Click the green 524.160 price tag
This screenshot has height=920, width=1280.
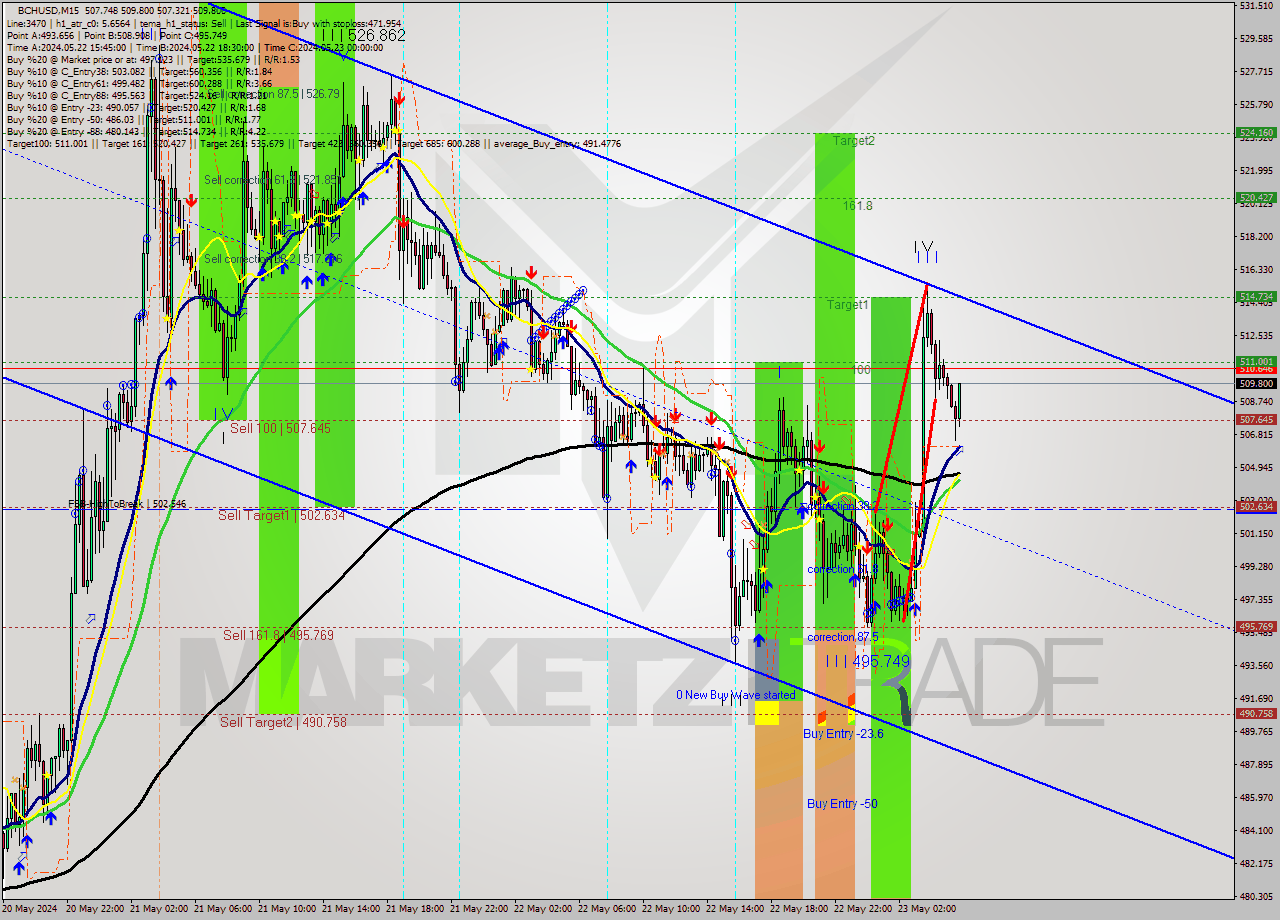click(1256, 132)
